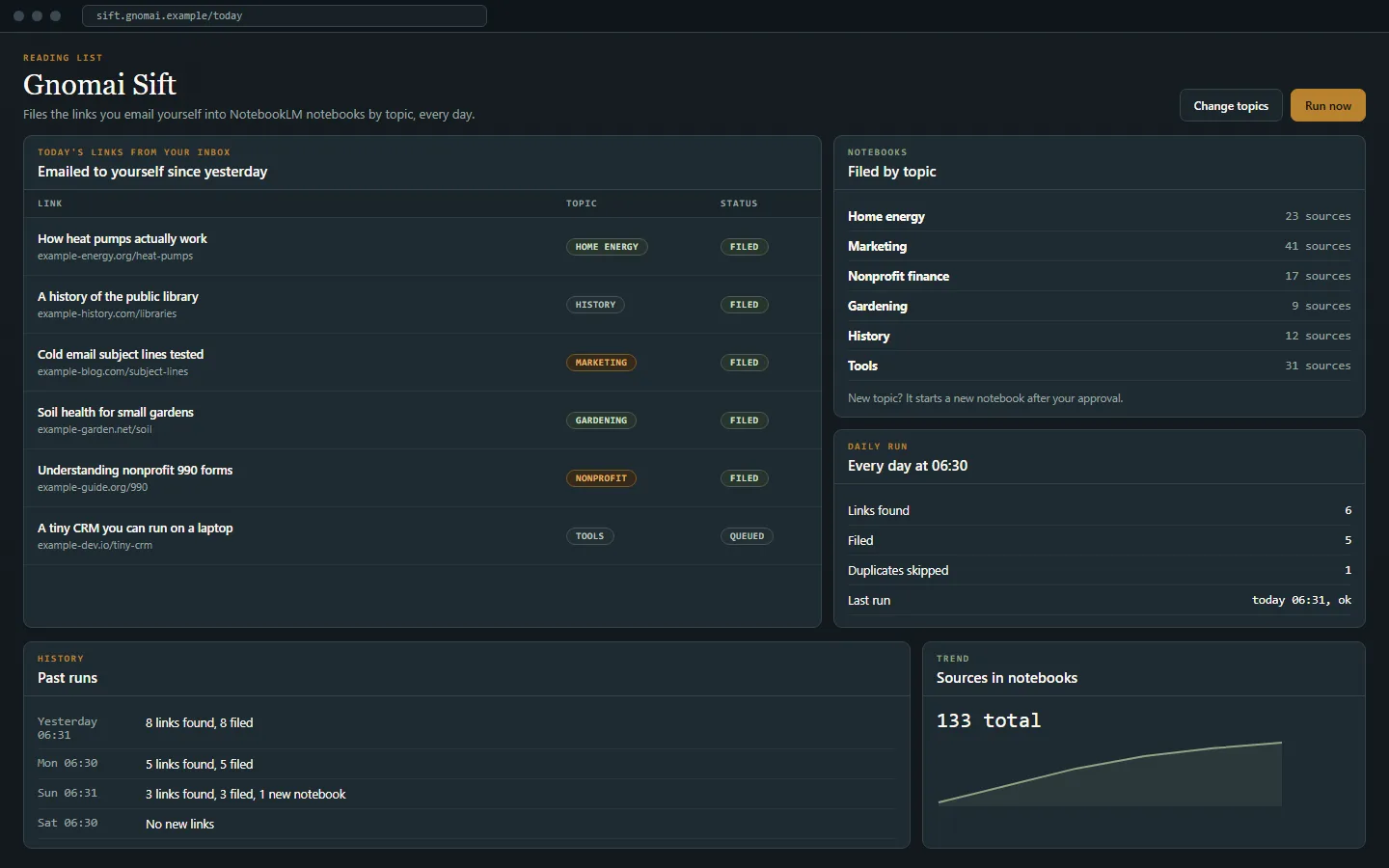The width and height of the screenshot is (1389, 868).
Task: Click the Change topics button
Action: (x=1231, y=106)
